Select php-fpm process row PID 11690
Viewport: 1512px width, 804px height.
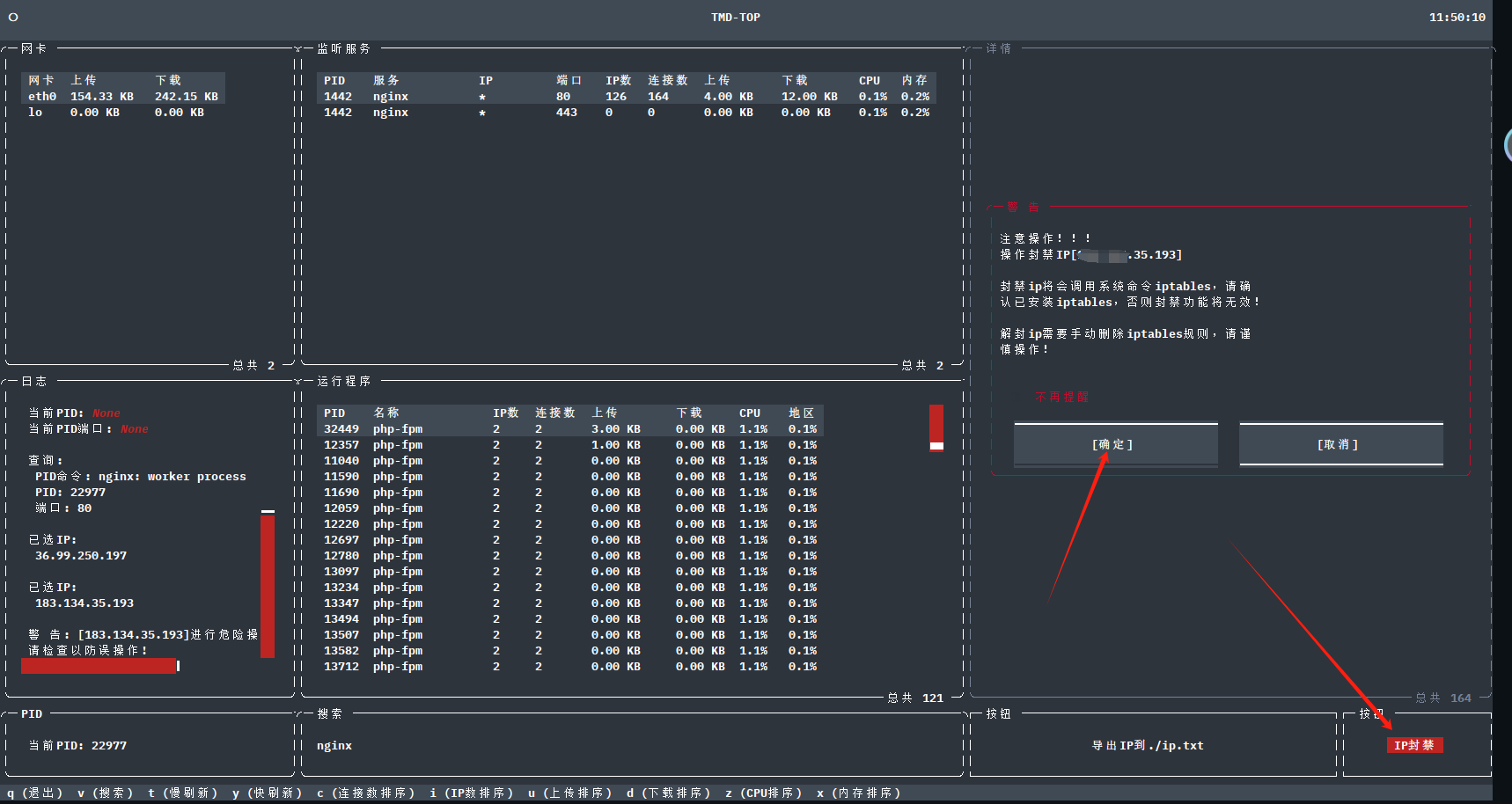570,493
